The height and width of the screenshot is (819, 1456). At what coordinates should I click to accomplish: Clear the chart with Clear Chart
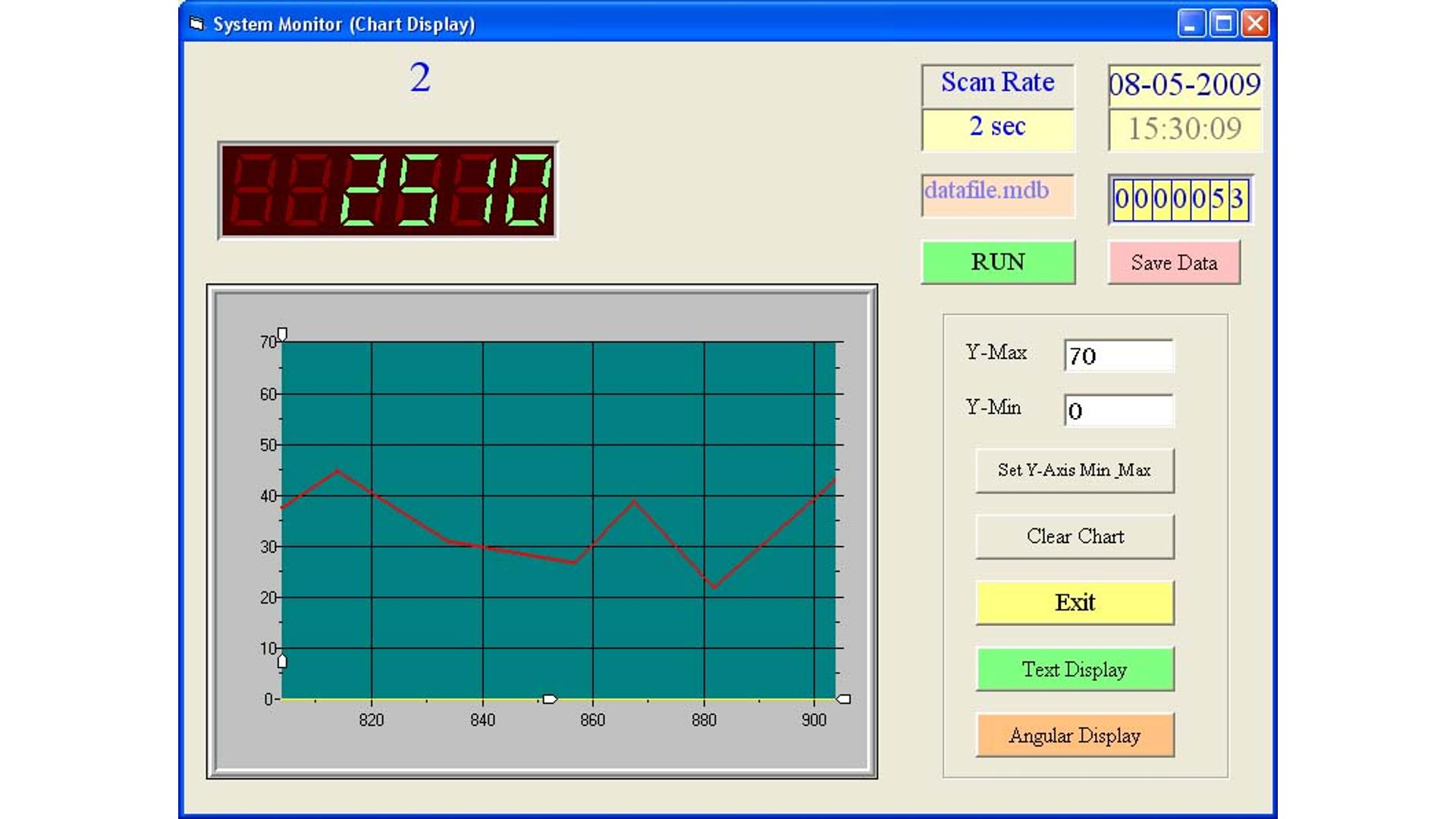(x=1075, y=536)
